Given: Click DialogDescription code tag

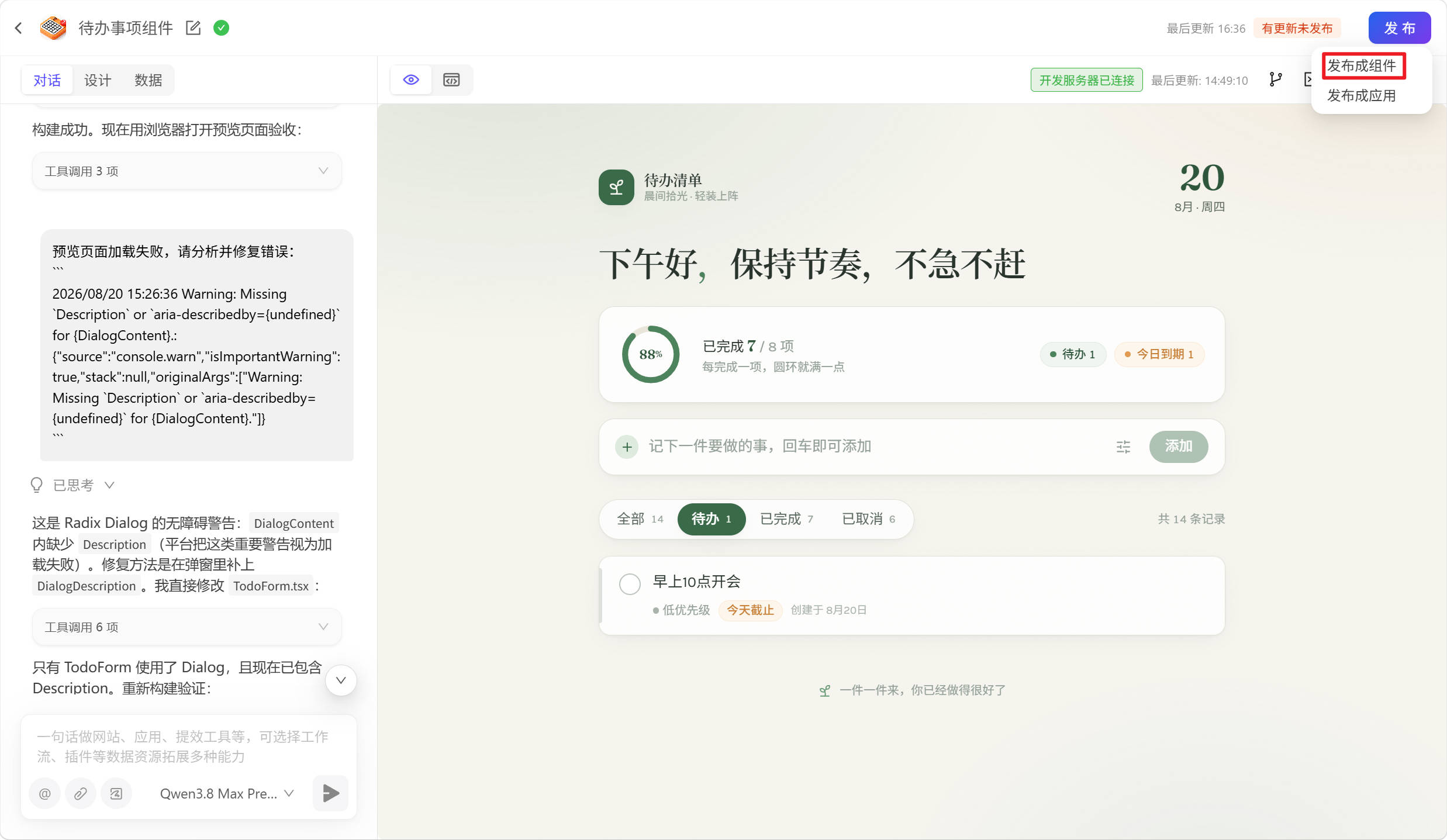Looking at the screenshot, I should click(x=87, y=586).
